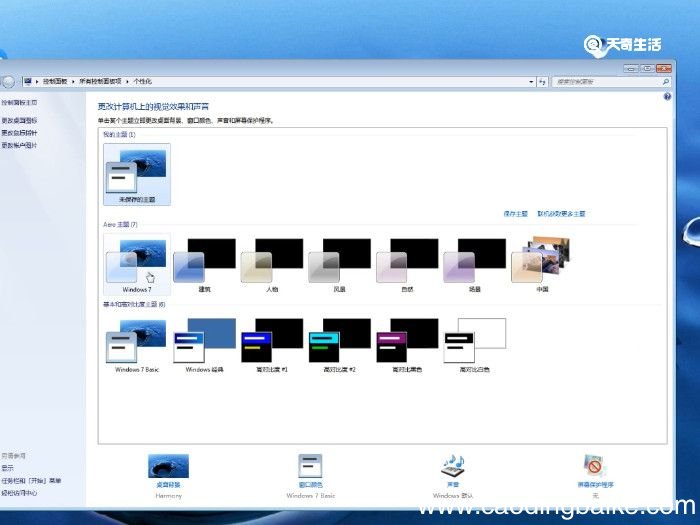Go to 控制面板 breadcrumb

point(55,81)
